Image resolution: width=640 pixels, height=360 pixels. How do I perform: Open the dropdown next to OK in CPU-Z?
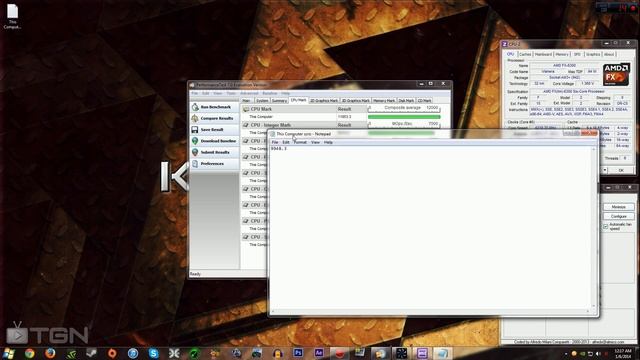pyautogui.click(x=605, y=170)
